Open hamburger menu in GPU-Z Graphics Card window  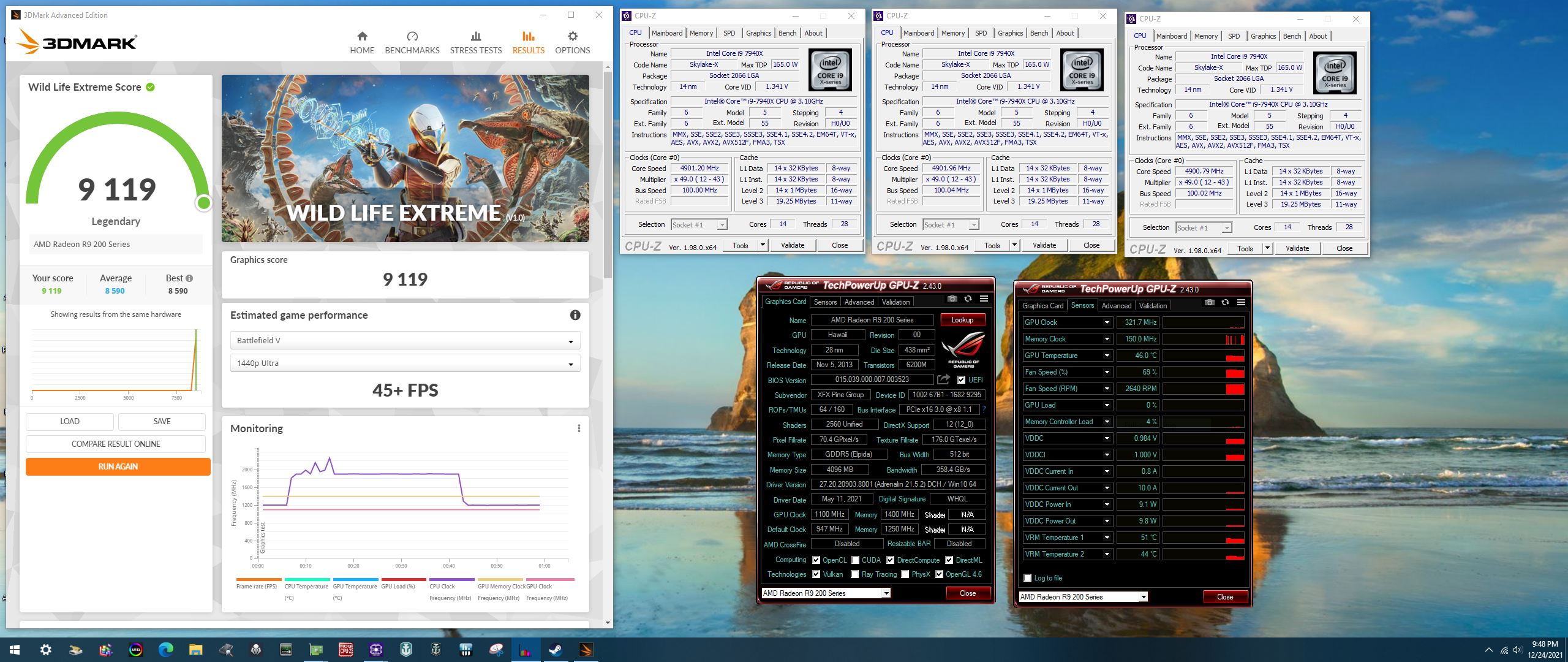[984, 299]
